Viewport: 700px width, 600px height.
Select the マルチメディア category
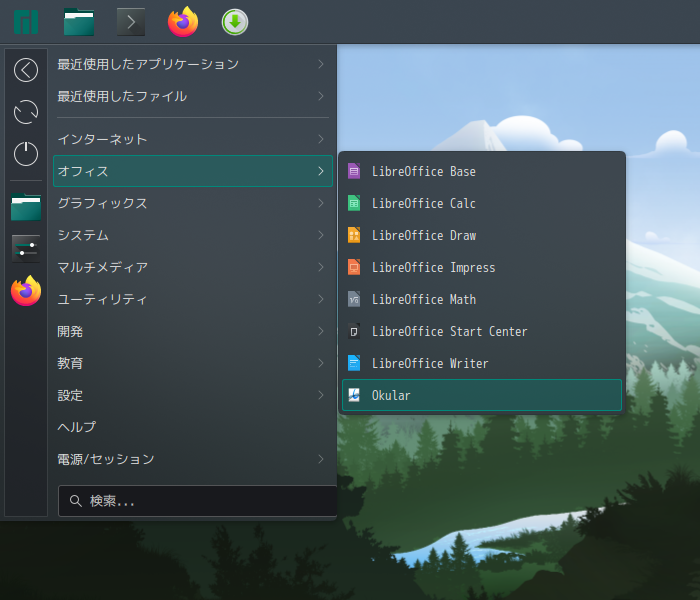[193, 267]
